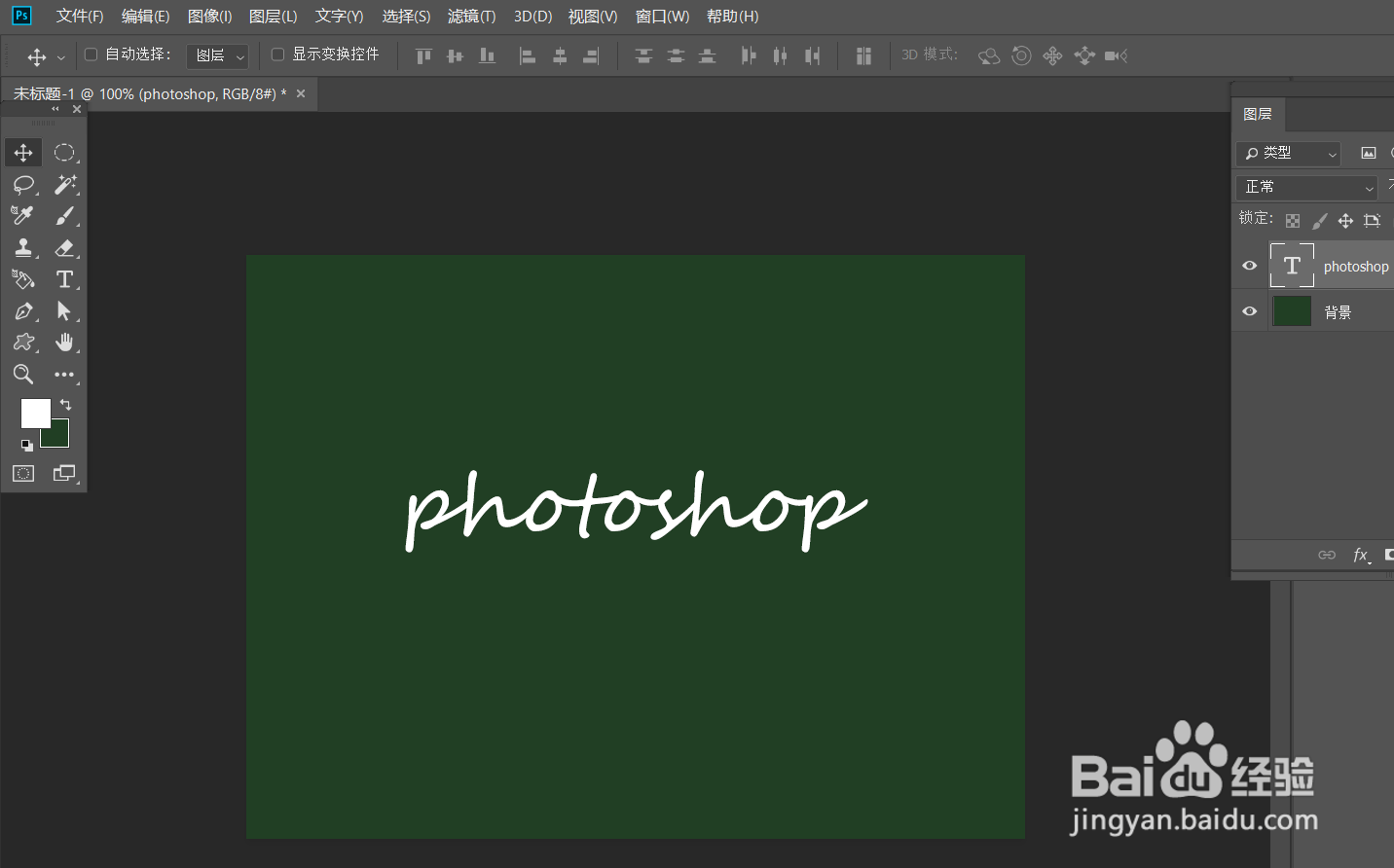
Task: Toggle Quick Mask mode
Action: point(23,474)
